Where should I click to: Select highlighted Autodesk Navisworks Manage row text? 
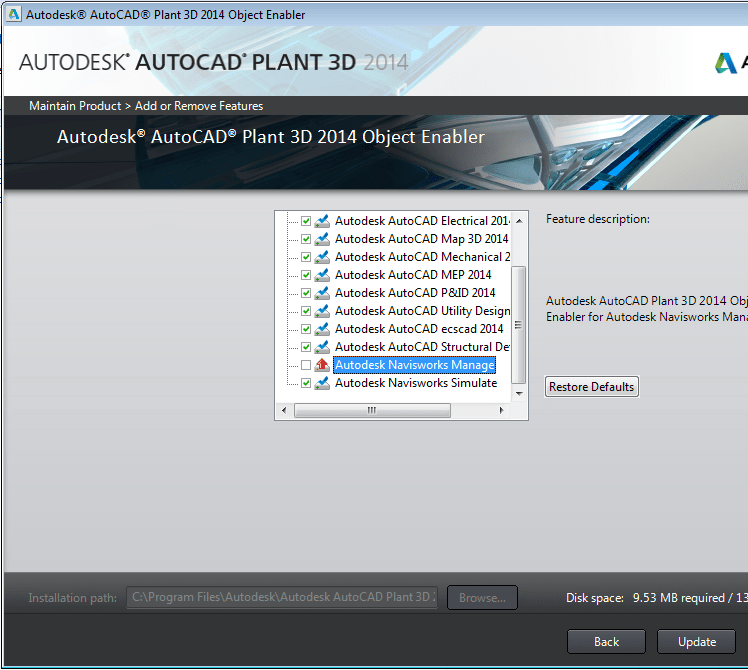[x=415, y=365]
